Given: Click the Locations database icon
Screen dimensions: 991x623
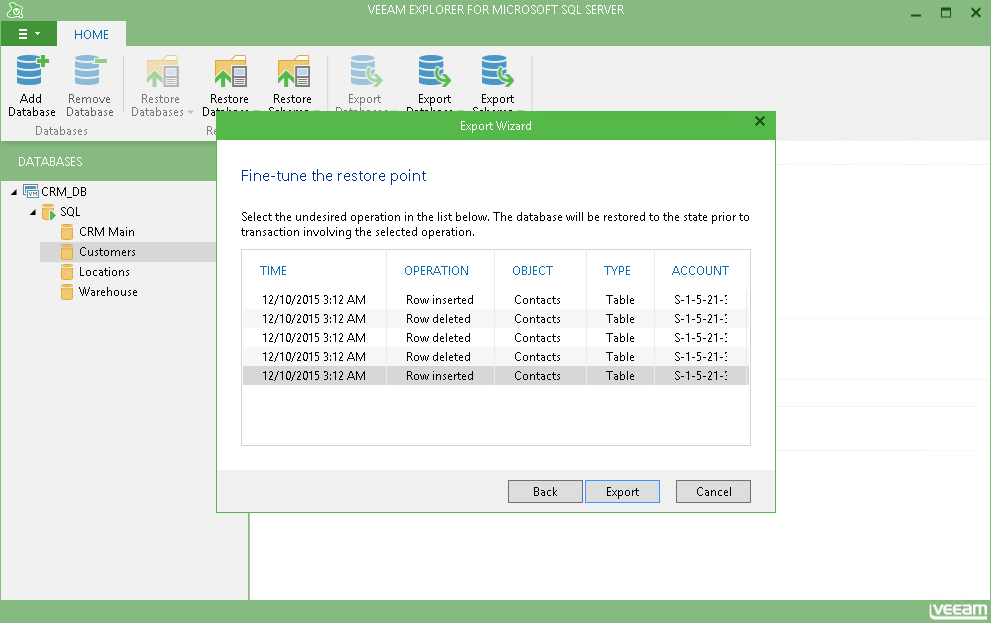Looking at the screenshot, I should (x=67, y=272).
